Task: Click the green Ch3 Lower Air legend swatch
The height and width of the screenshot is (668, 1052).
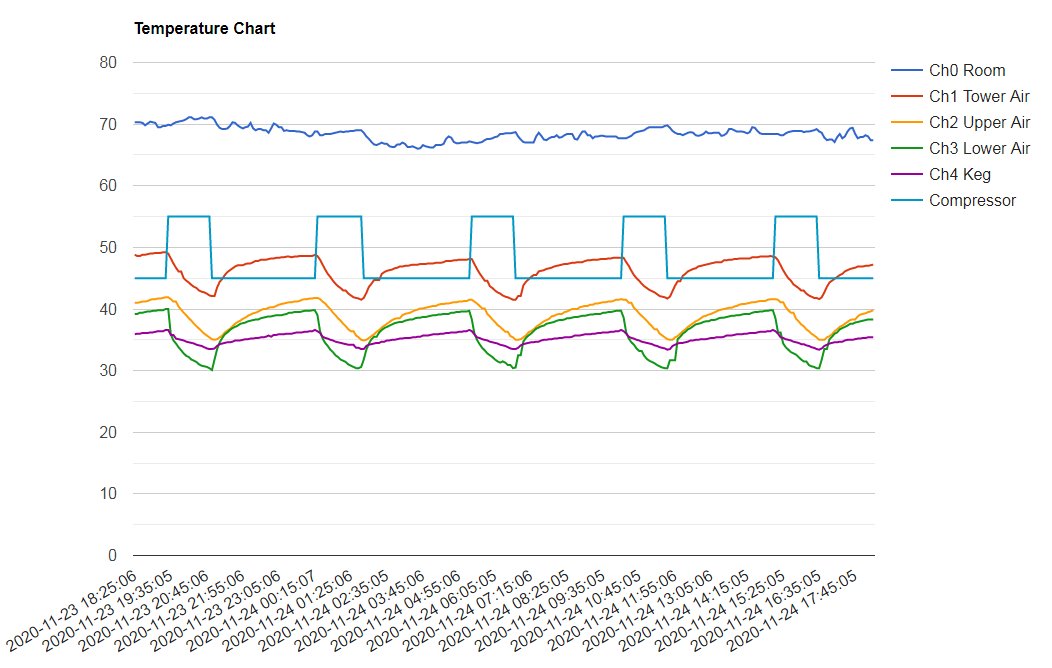Action: coord(906,148)
